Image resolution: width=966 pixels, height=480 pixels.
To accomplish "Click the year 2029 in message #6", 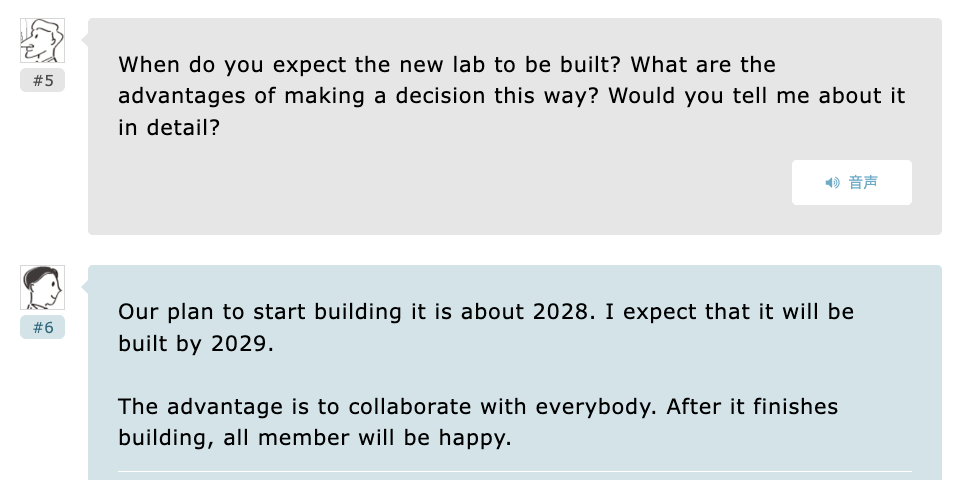I will pyautogui.click(x=241, y=343).
